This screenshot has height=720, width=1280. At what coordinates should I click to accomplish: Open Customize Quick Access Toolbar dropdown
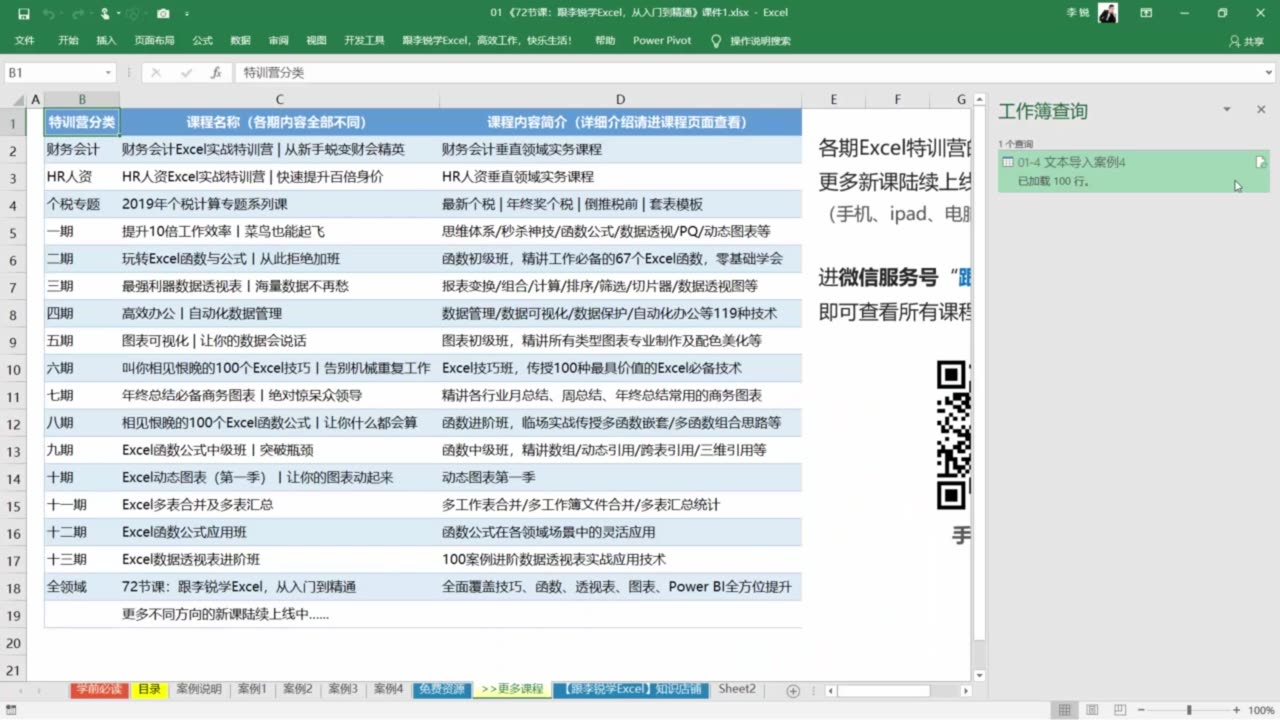click(x=189, y=14)
